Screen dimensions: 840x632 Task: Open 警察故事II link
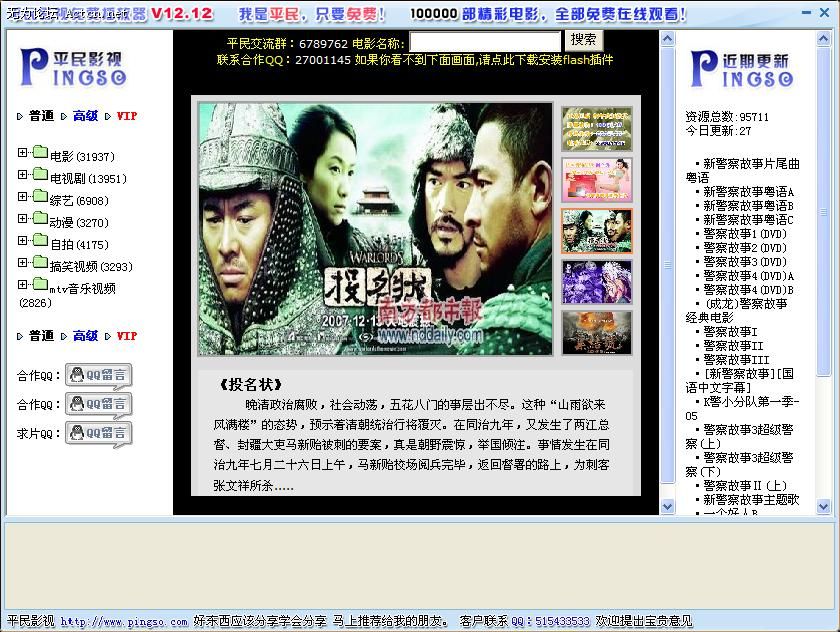click(x=733, y=346)
